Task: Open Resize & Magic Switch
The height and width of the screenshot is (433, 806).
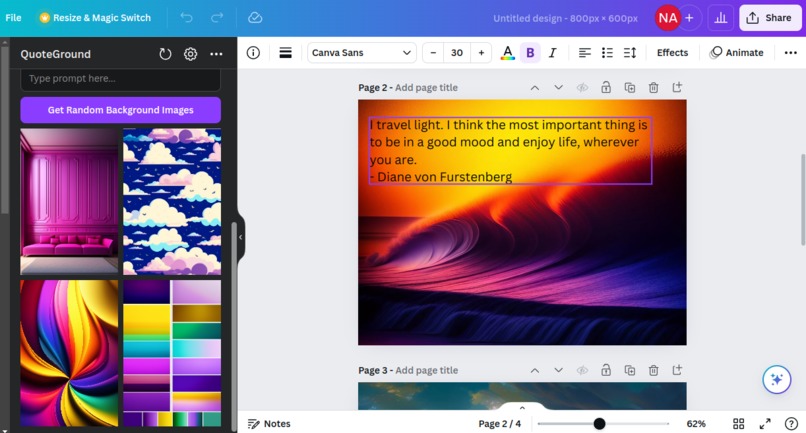Action: pyautogui.click(x=95, y=18)
